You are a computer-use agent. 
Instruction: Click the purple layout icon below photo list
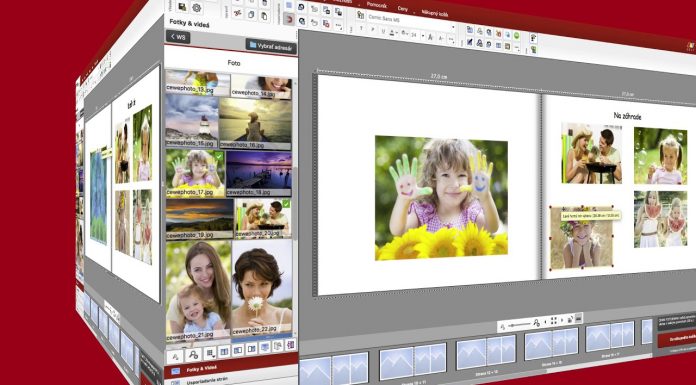point(290,344)
